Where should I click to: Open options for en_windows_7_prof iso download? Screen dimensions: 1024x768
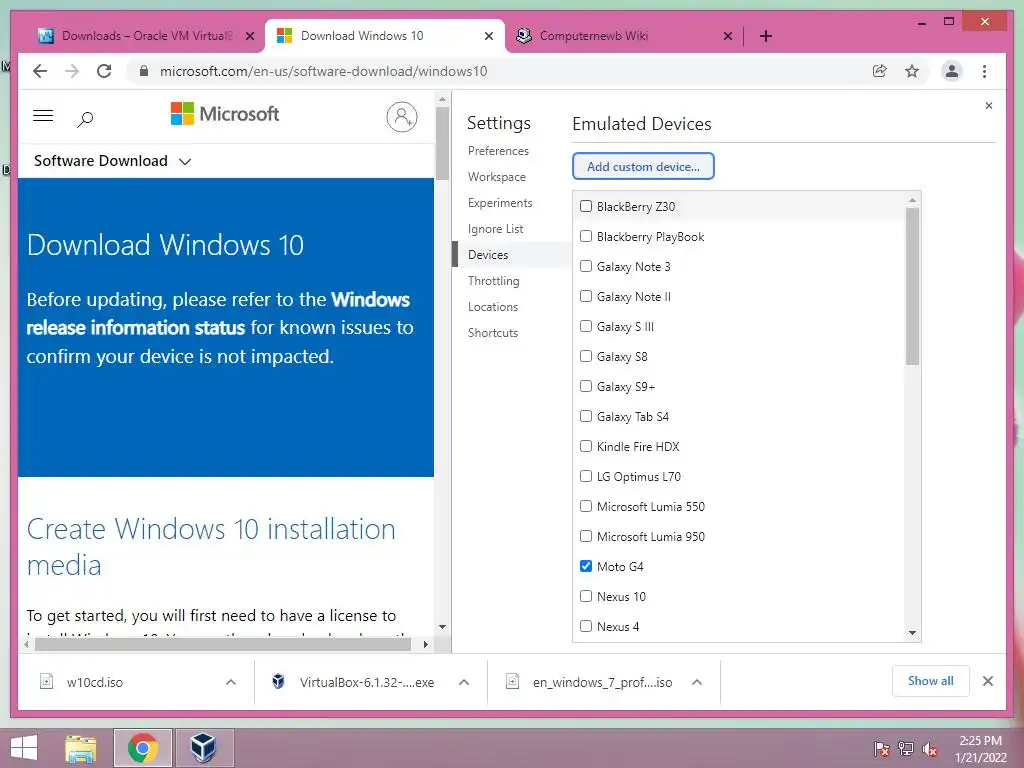click(x=697, y=682)
